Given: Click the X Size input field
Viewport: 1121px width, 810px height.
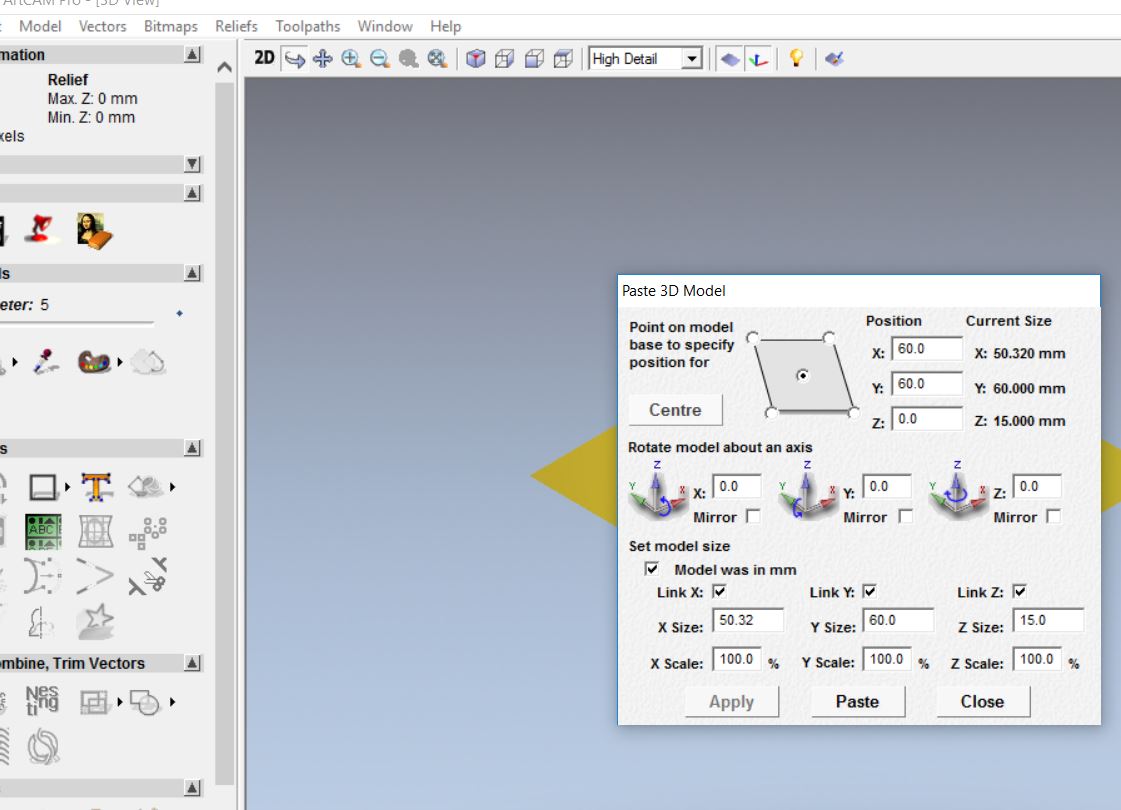Looking at the screenshot, I should point(748,620).
